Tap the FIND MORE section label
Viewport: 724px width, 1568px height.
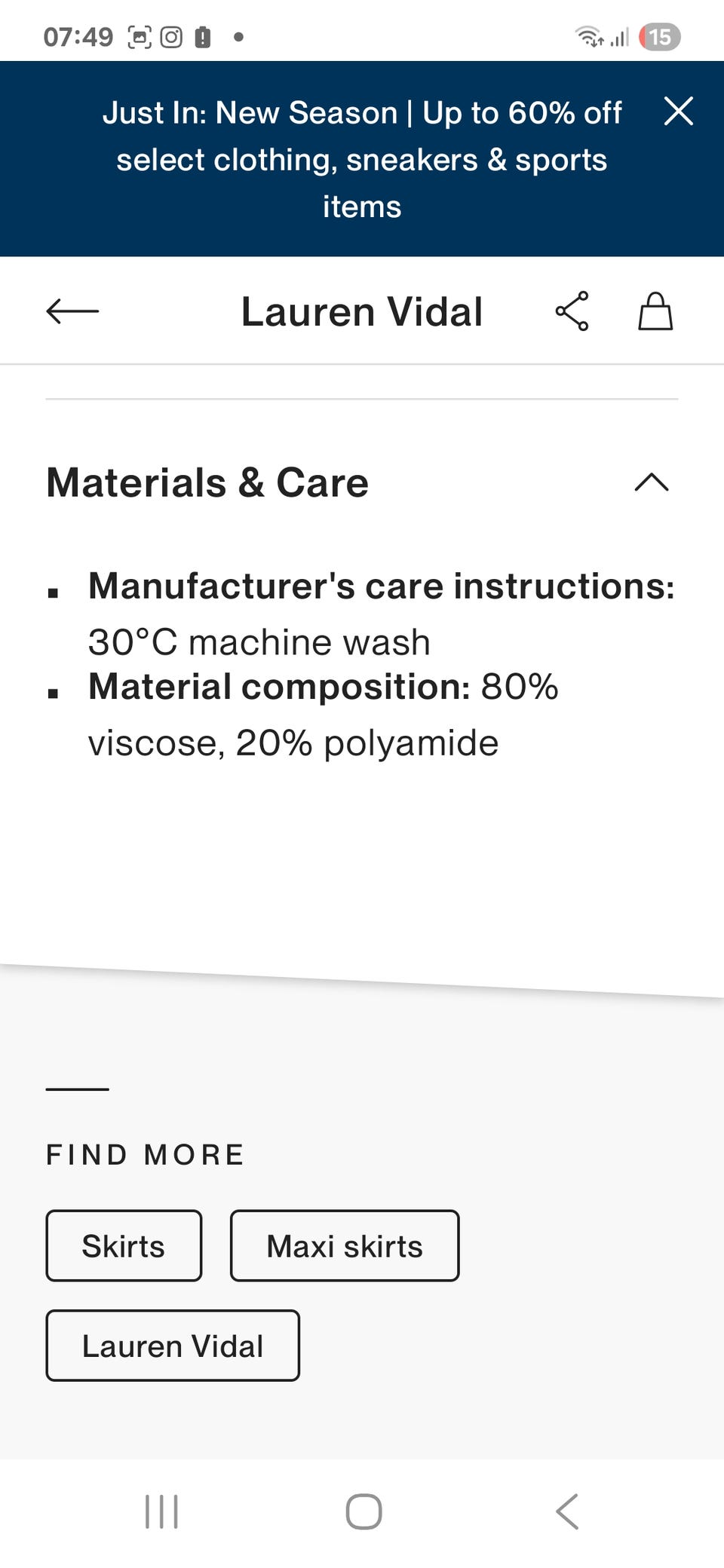coord(146,1155)
